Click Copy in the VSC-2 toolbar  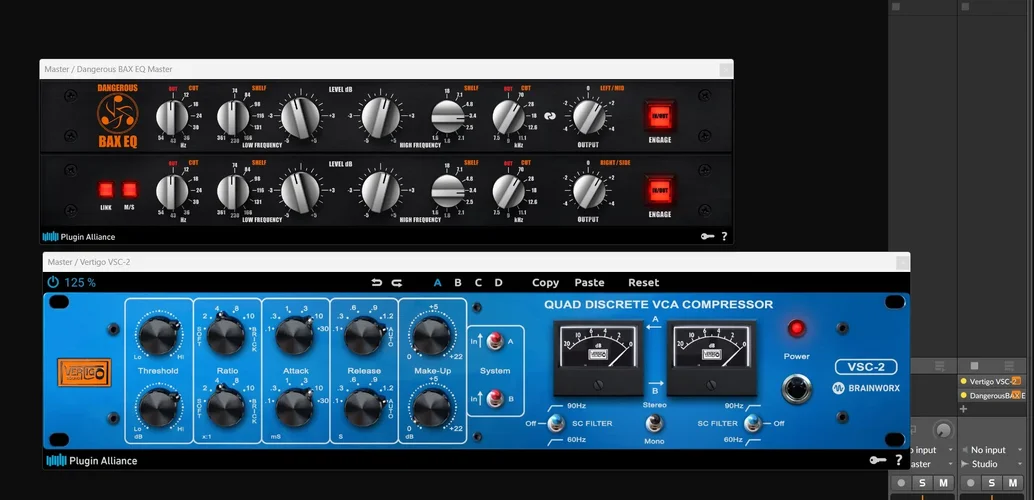click(x=545, y=282)
